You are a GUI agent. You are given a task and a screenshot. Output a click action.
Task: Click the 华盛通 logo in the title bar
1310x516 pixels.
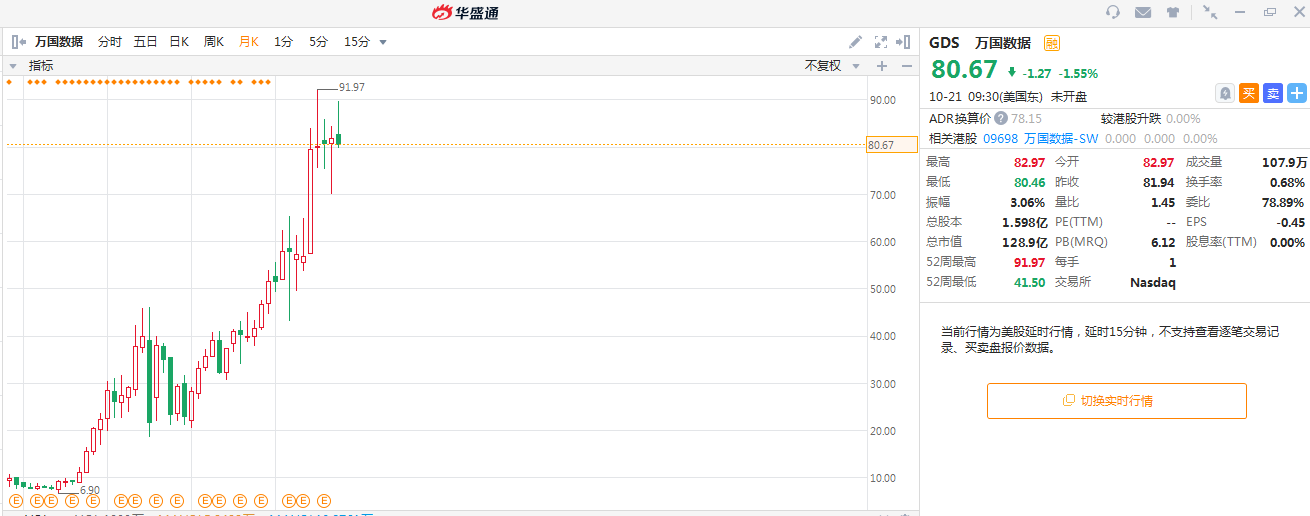click(x=465, y=13)
